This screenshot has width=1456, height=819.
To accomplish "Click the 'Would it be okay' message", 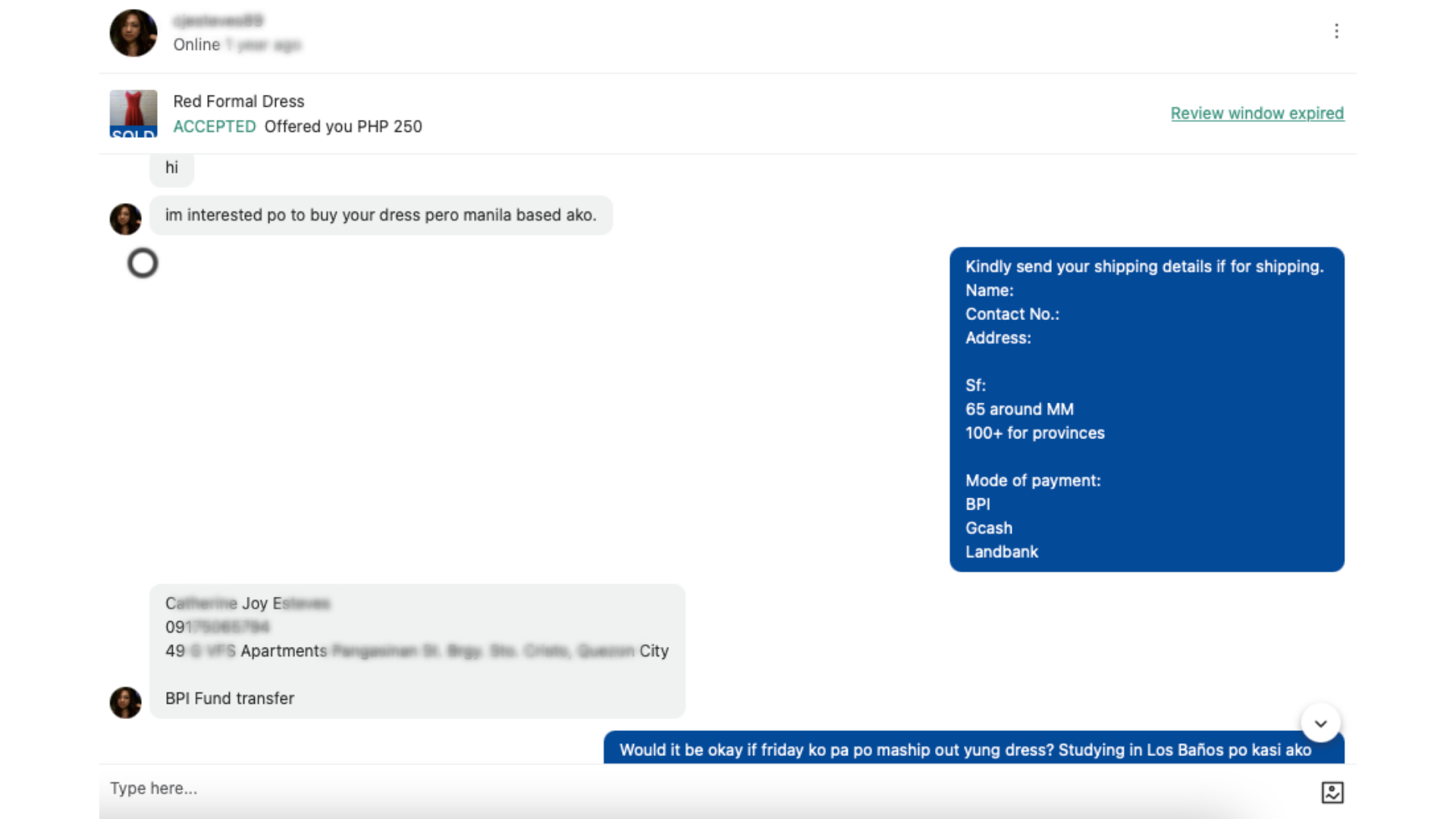I will (965, 750).
